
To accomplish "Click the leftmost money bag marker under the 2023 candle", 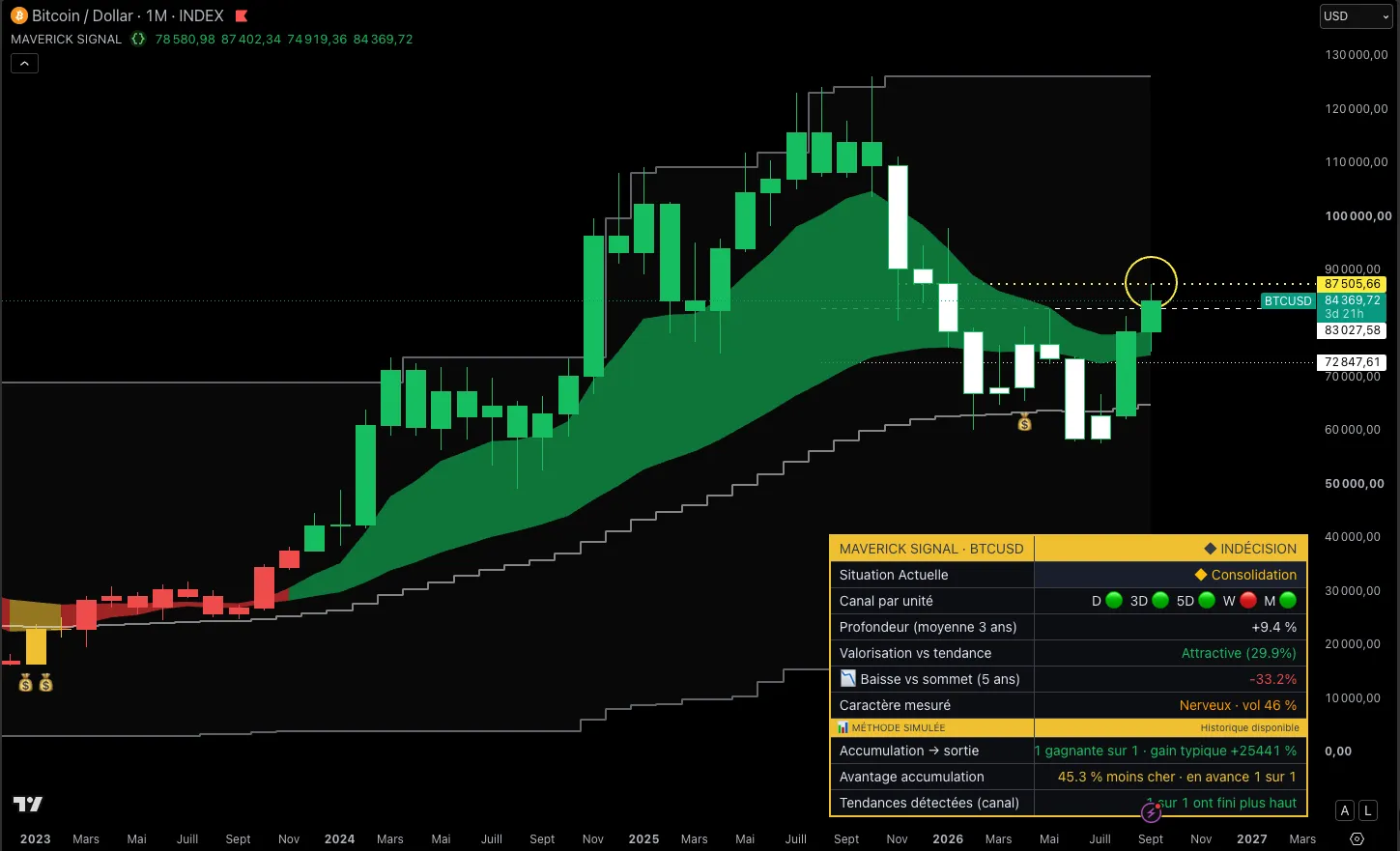I will [x=26, y=683].
